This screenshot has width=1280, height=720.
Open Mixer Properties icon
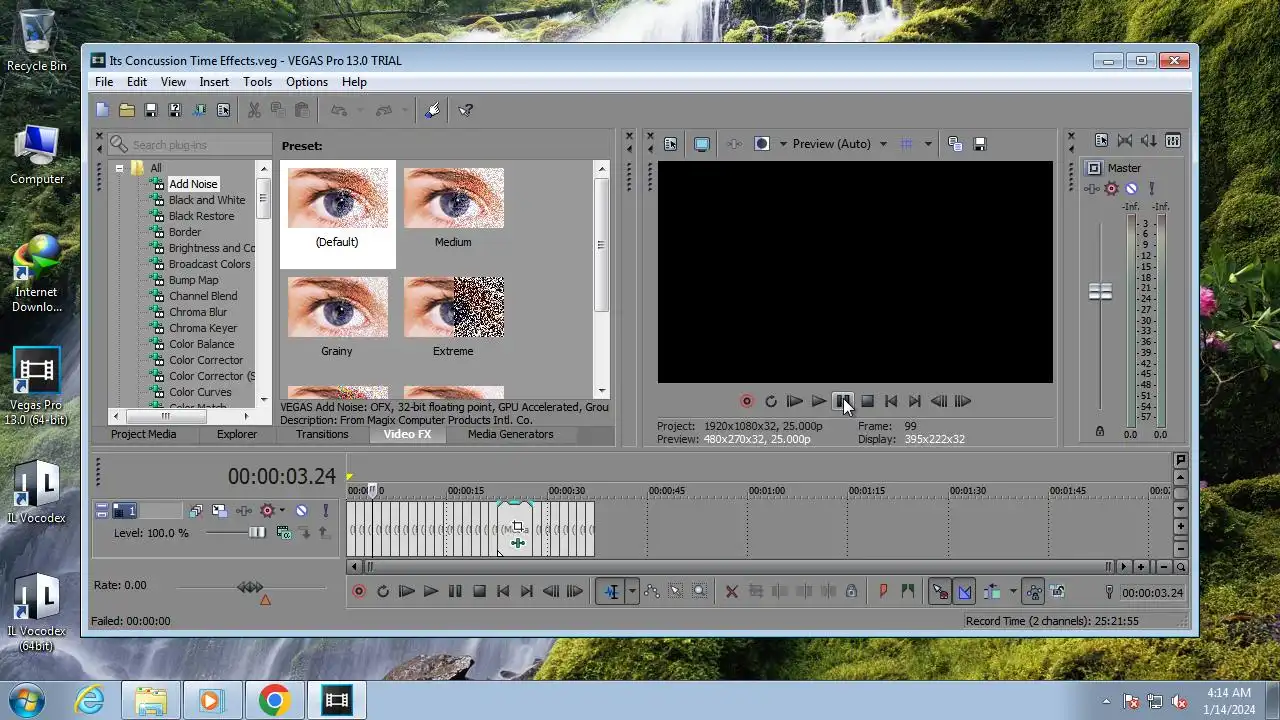[1101, 141]
